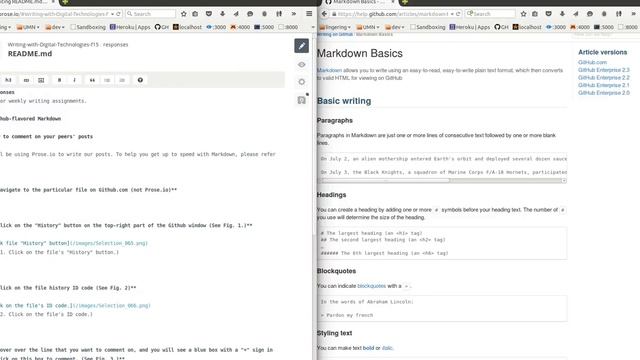
Task: Click the chat bubble icon in the left browser window
Action: pos(250,14)
